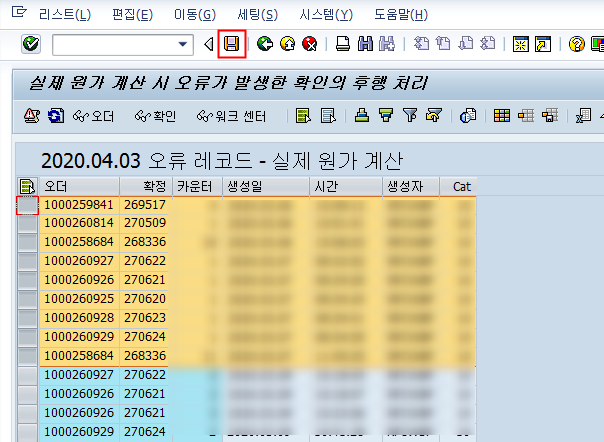Click the yellow Exit arrow icon
The width and height of the screenshot is (604, 442).
point(288,44)
